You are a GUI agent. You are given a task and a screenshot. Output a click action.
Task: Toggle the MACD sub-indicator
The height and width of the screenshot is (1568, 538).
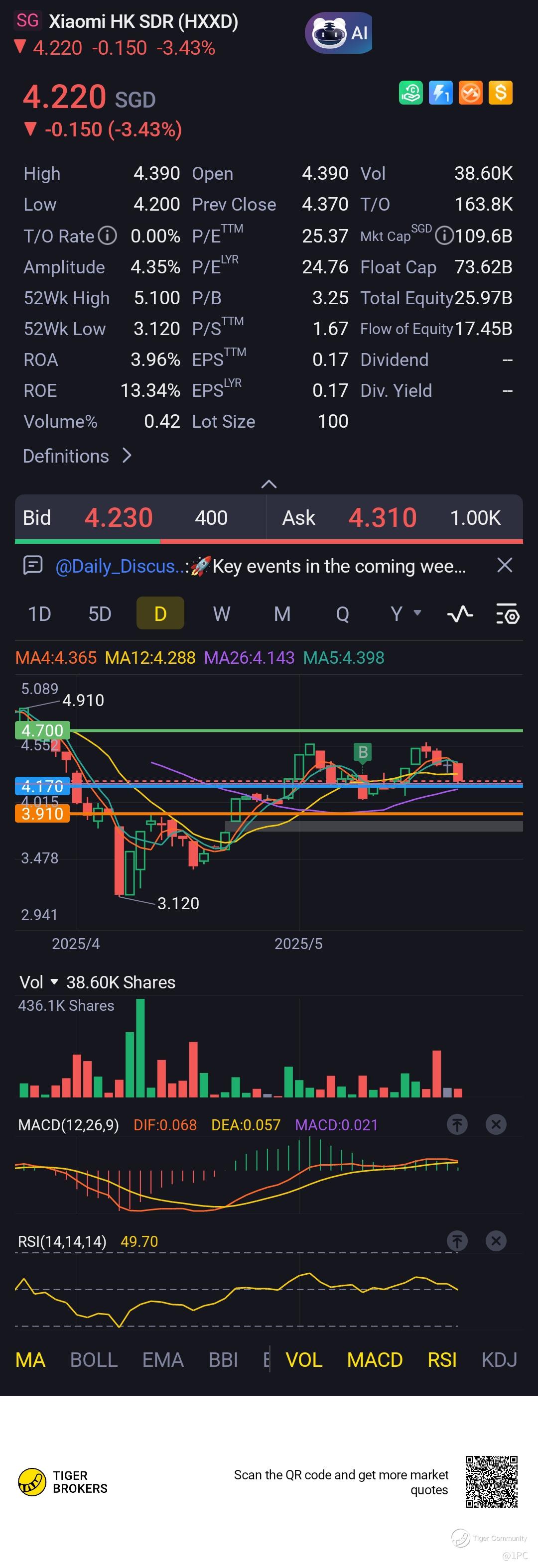click(x=375, y=1360)
